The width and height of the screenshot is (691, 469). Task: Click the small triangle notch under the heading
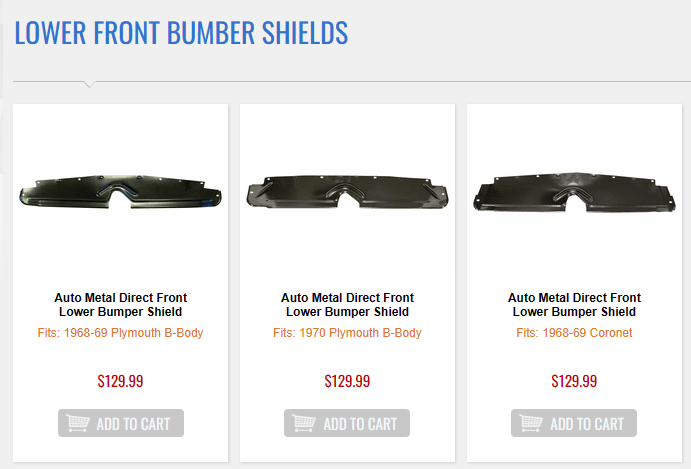click(x=88, y=84)
